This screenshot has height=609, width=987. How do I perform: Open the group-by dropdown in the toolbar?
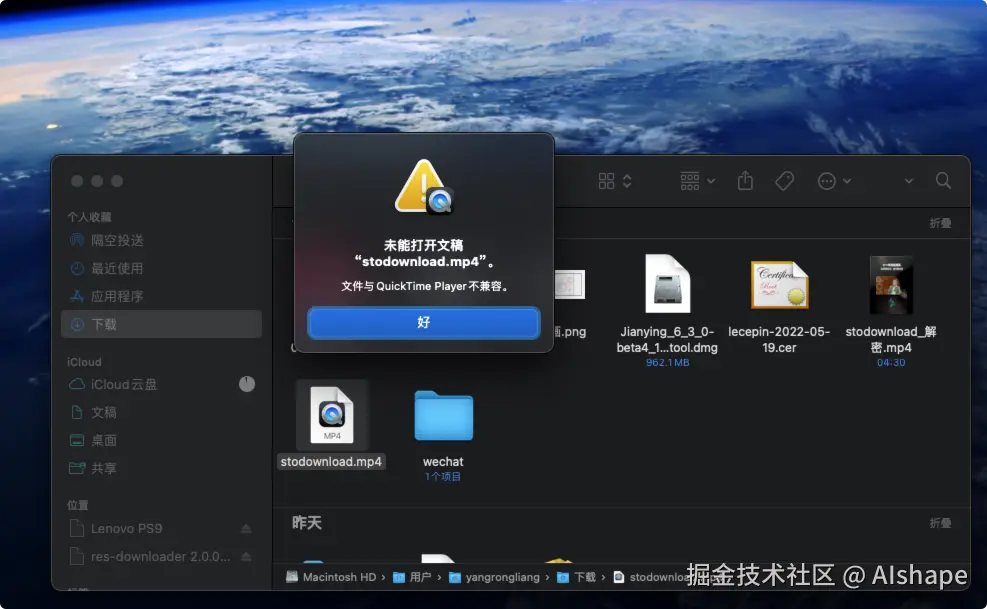[x=697, y=181]
